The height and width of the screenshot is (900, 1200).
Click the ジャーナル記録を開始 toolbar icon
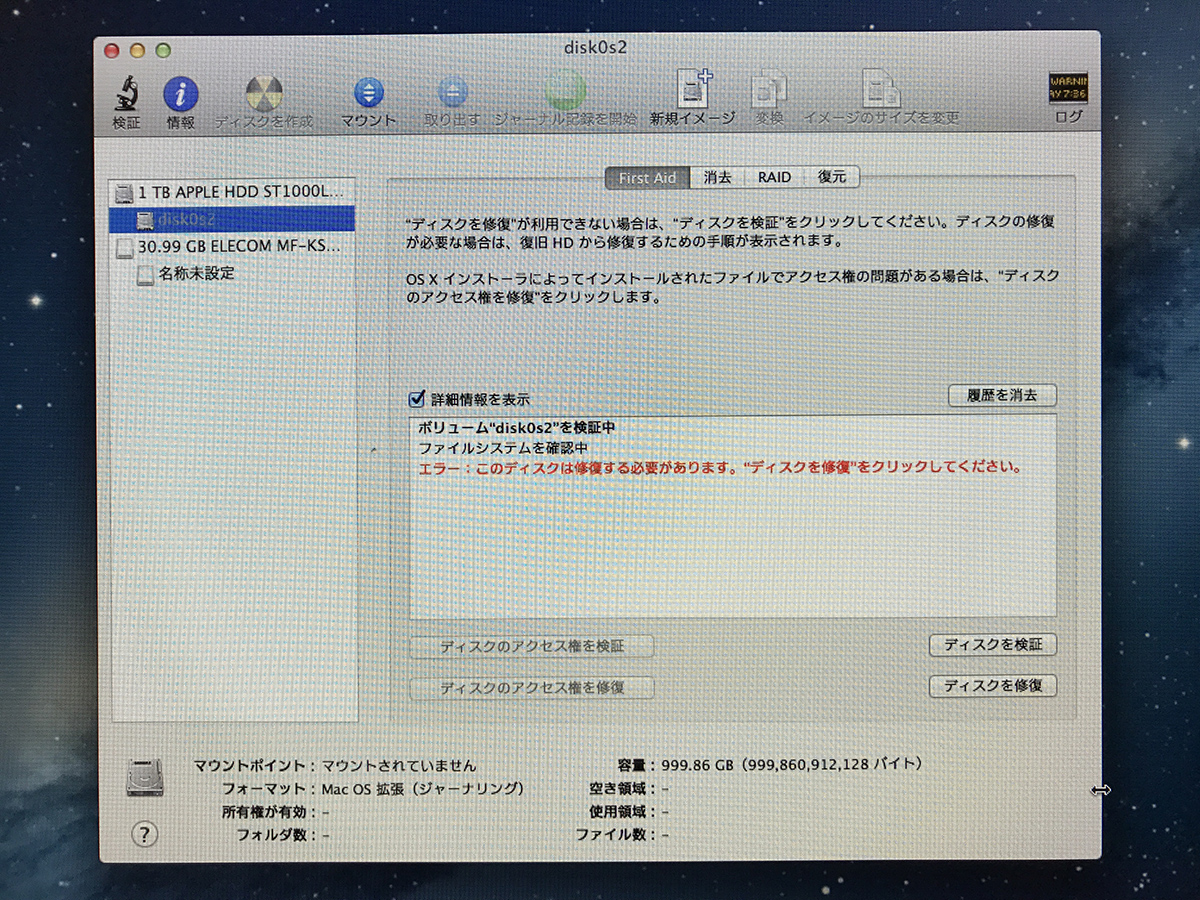[x=565, y=92]
